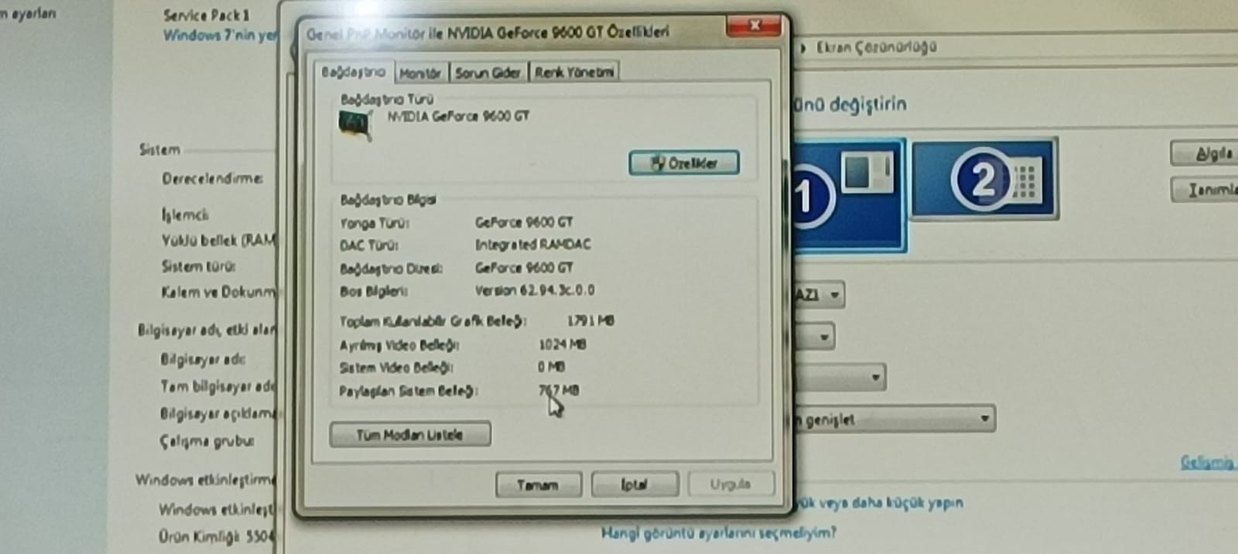Open the büyük veya daha küçük yapın link
The image size is (1238, 554).
point(880,502)
